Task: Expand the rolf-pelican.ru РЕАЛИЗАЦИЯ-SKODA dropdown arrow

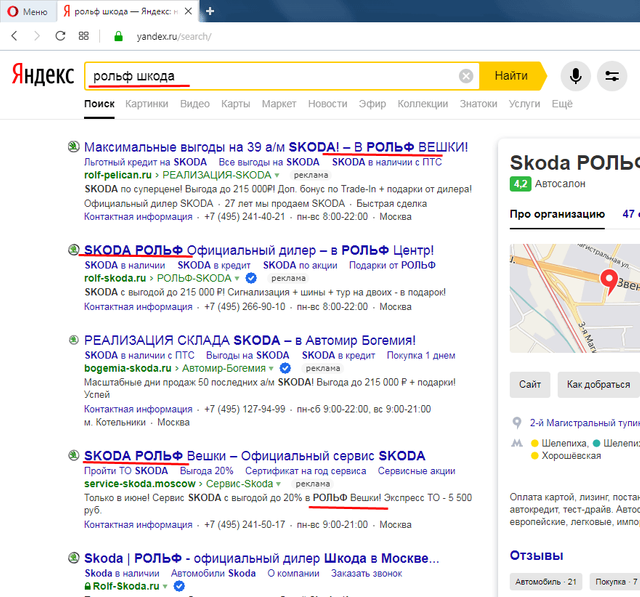Action: [277, 175]
